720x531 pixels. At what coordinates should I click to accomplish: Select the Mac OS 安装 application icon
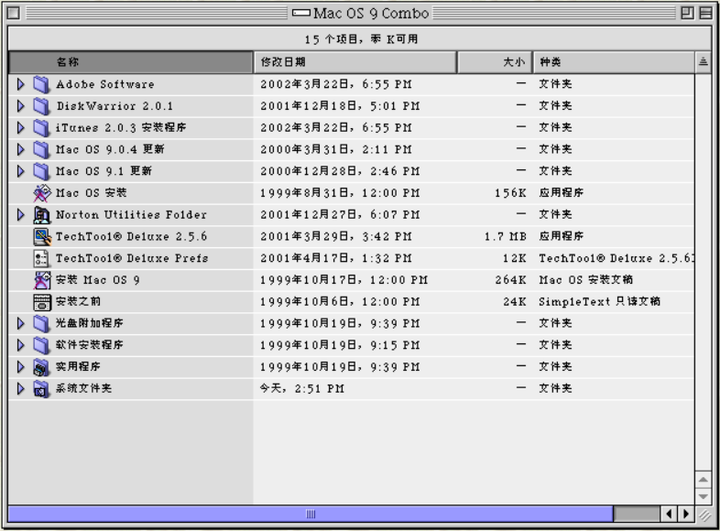pyautogui.click(x=41, y=193)
